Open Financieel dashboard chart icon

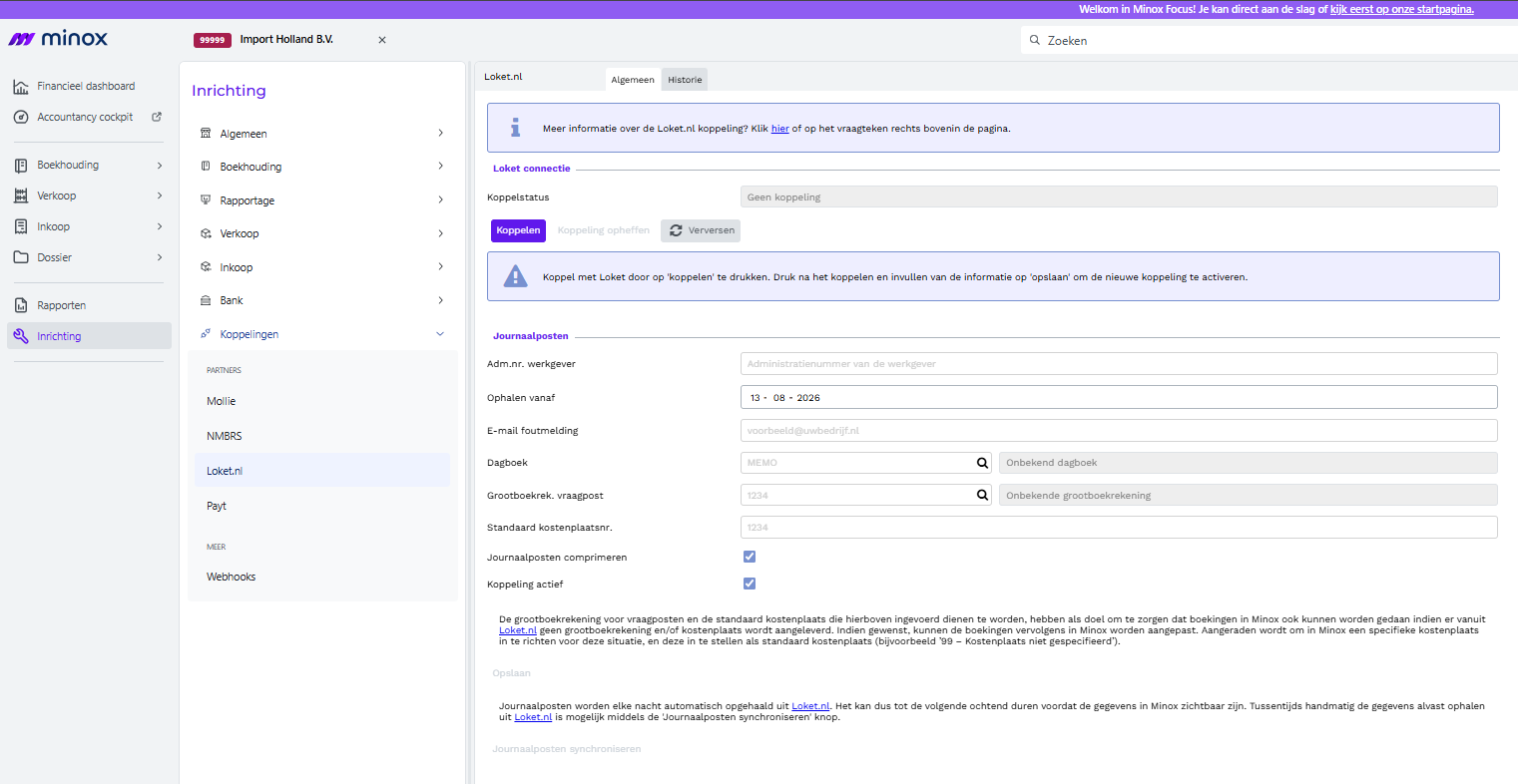pos(21,87)
